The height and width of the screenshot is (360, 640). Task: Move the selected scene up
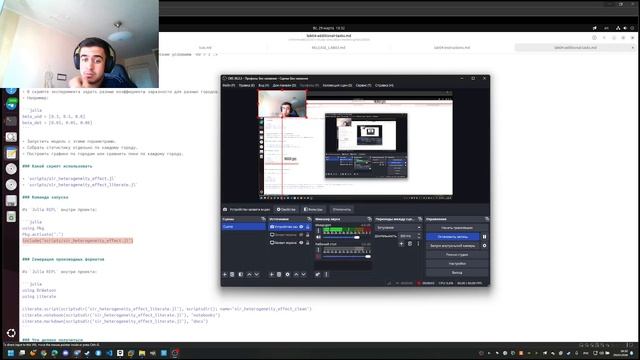tap(249, 275)
